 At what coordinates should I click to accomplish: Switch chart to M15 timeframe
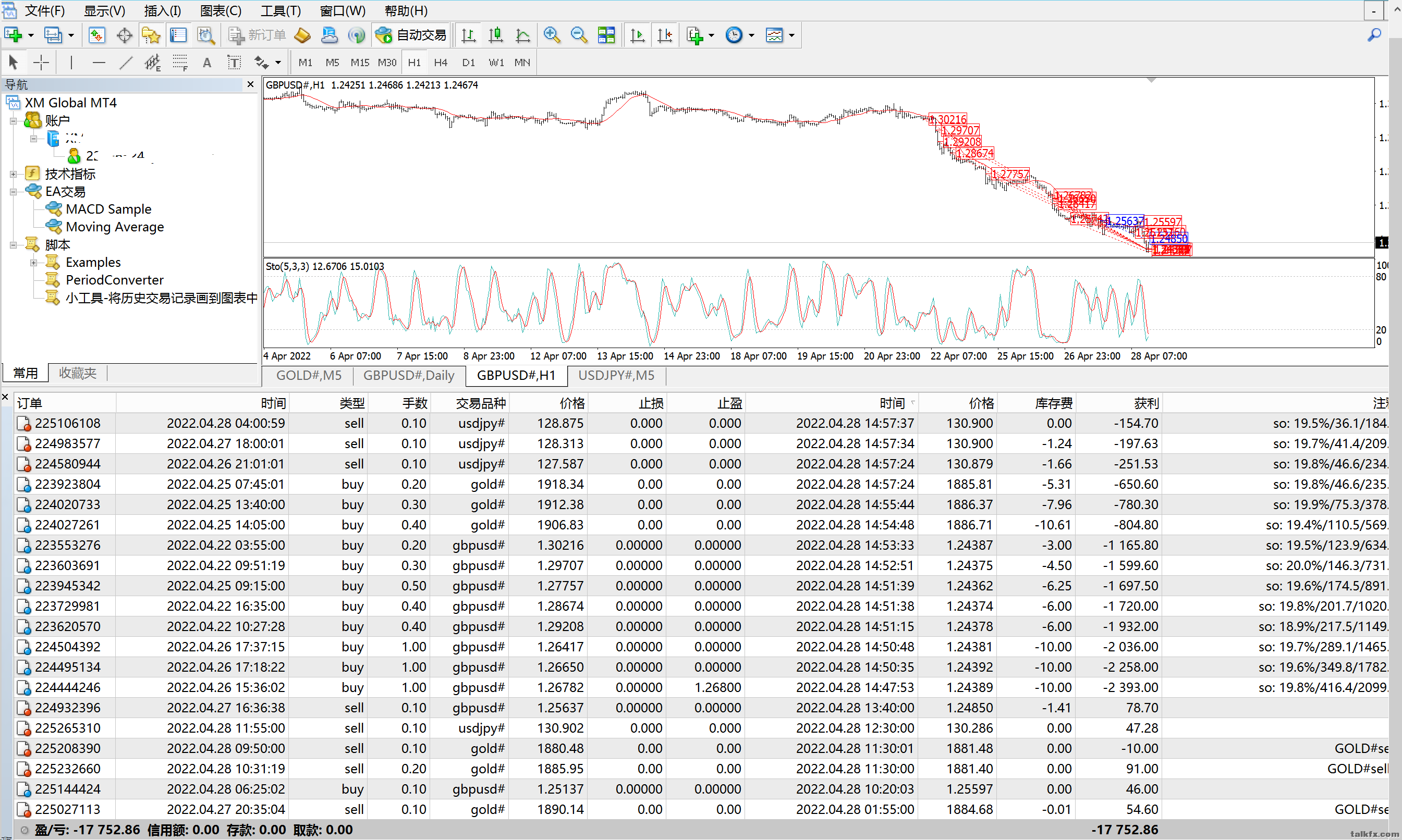[360, 62]
